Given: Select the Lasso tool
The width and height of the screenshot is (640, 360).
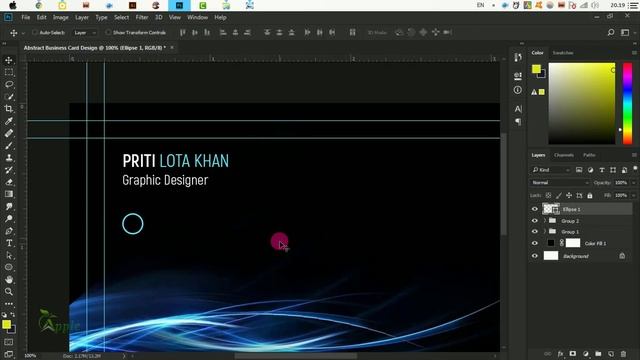Looking at the screenshot, I should pos(9,84).
